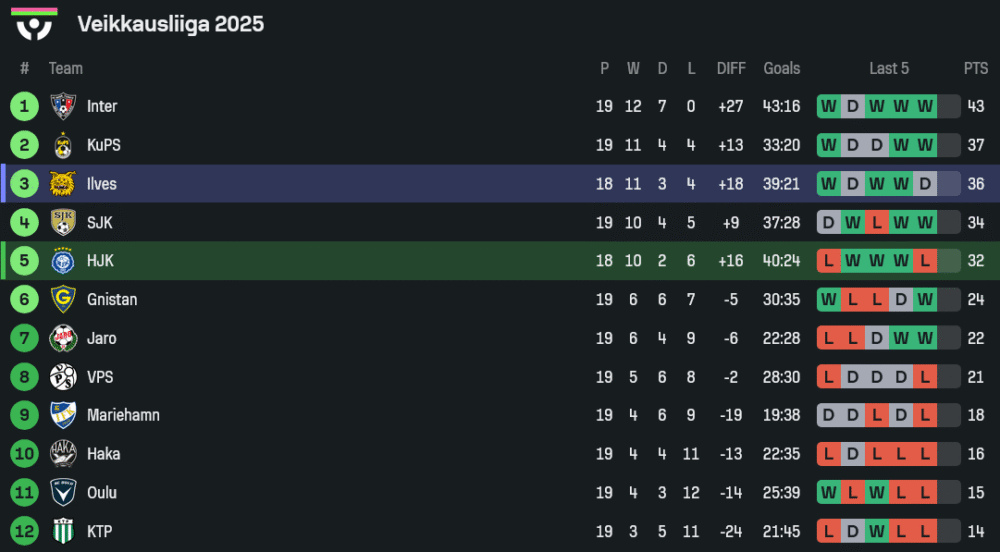Click the Veikkausliiga league logo
Viewport: 1000px width, 552px height.
(35, 24)
